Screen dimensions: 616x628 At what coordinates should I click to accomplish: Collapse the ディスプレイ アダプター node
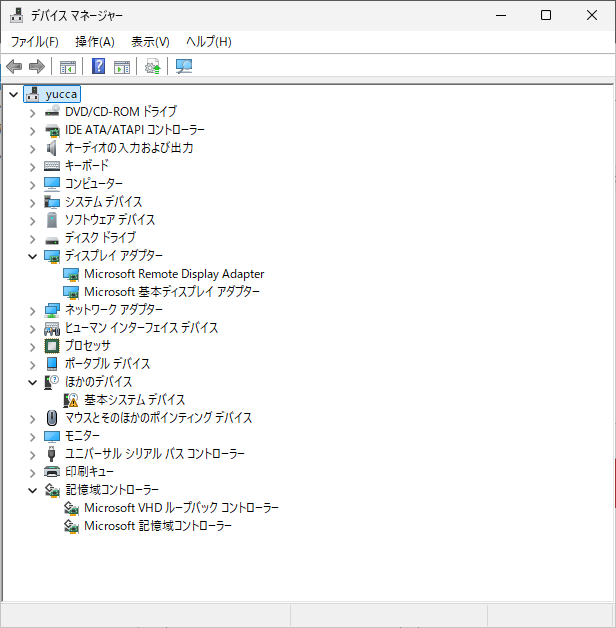[x=32, y=256]
